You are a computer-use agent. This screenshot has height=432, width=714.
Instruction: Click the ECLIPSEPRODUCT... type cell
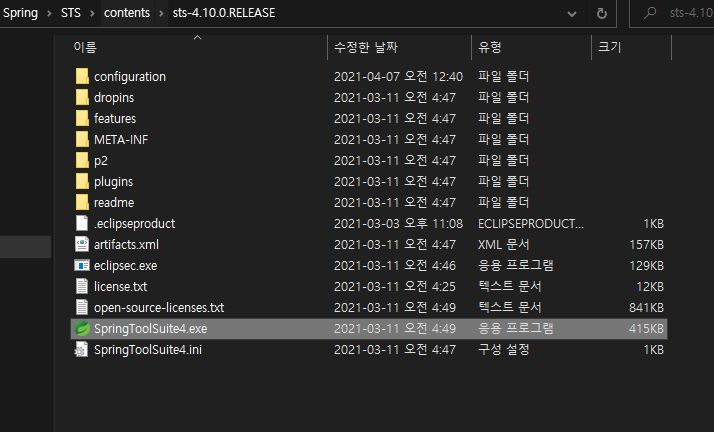(x=530, y=224)
